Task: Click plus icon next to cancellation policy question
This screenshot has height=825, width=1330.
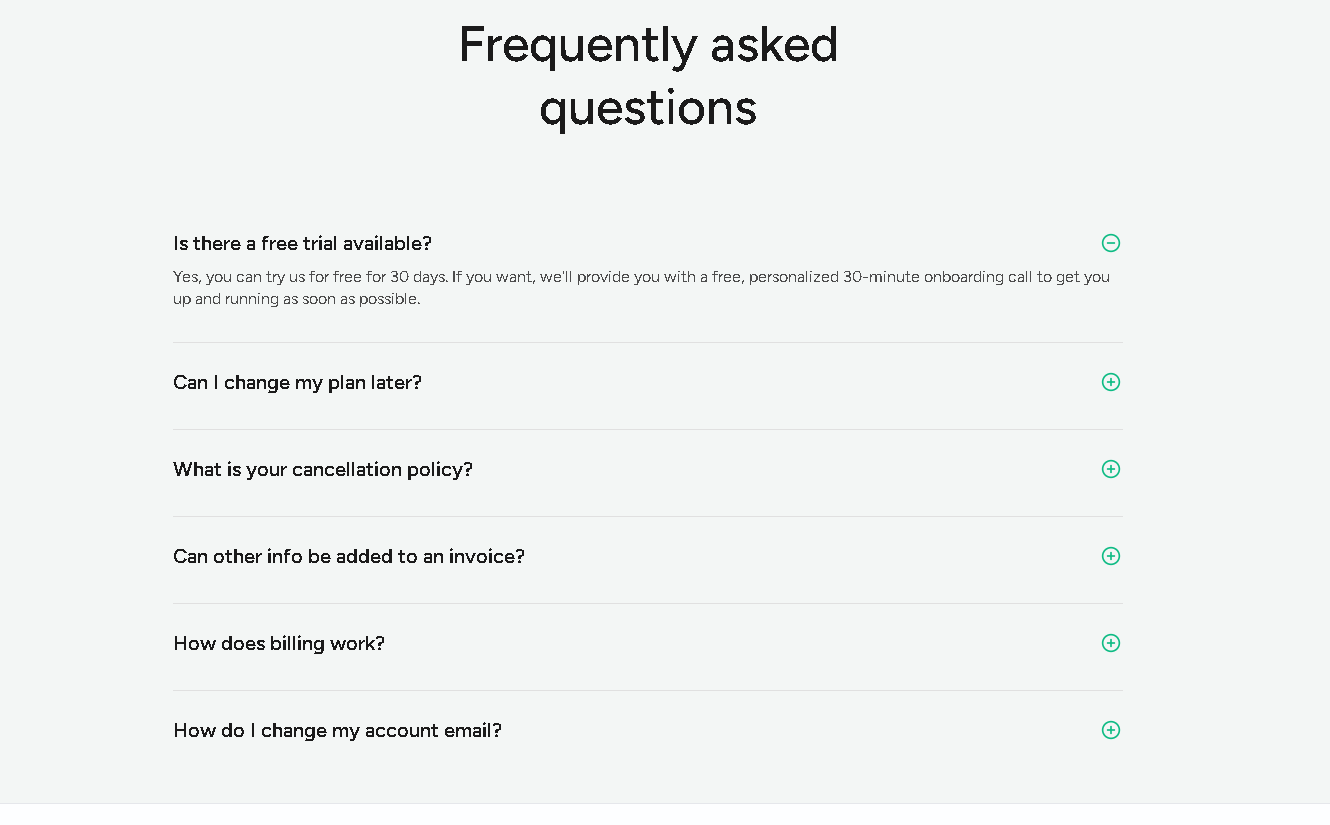Action: point(1110,469)
